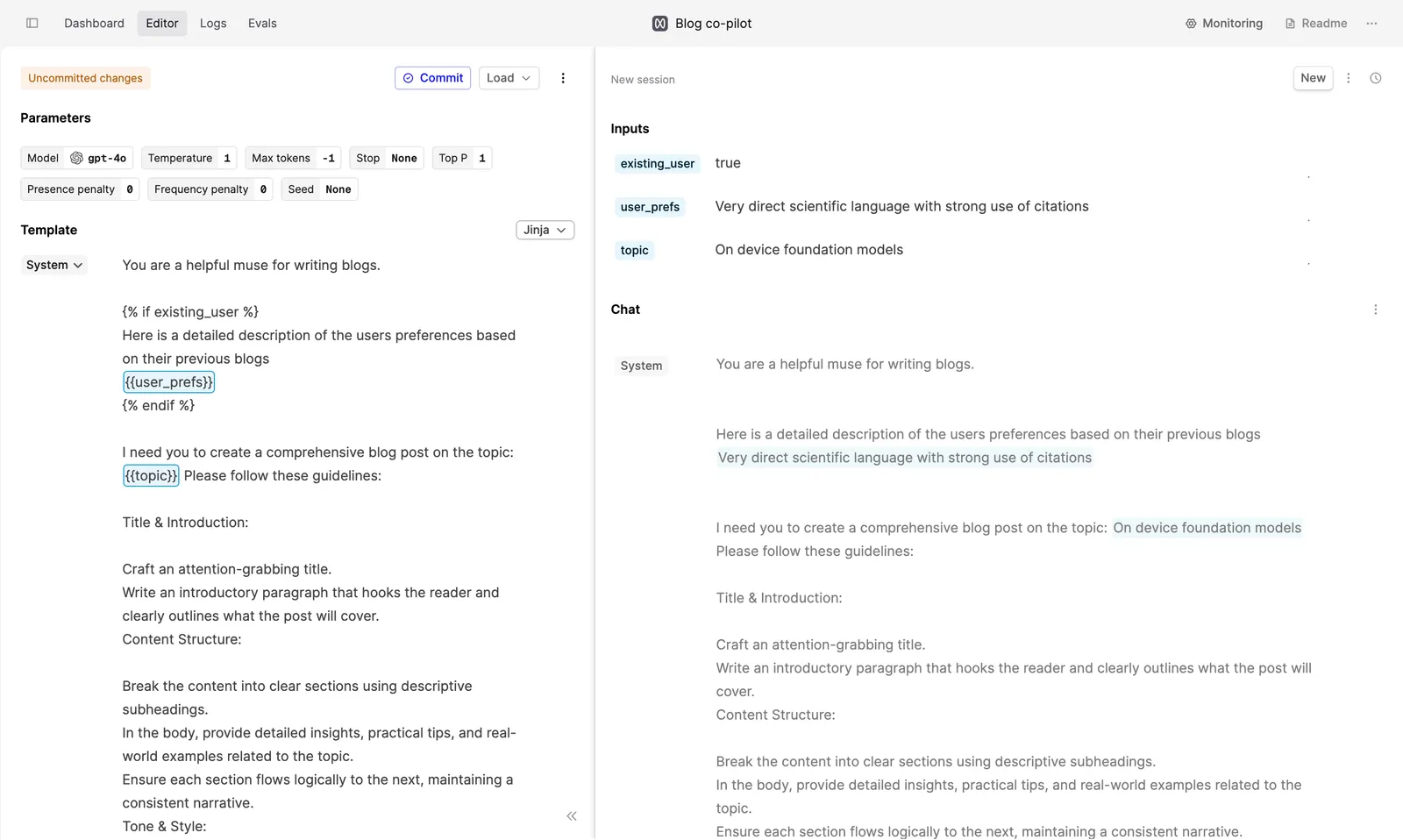Open the editor kebab menu beside Load
1403x840 pixels.
tap(563, 78)
